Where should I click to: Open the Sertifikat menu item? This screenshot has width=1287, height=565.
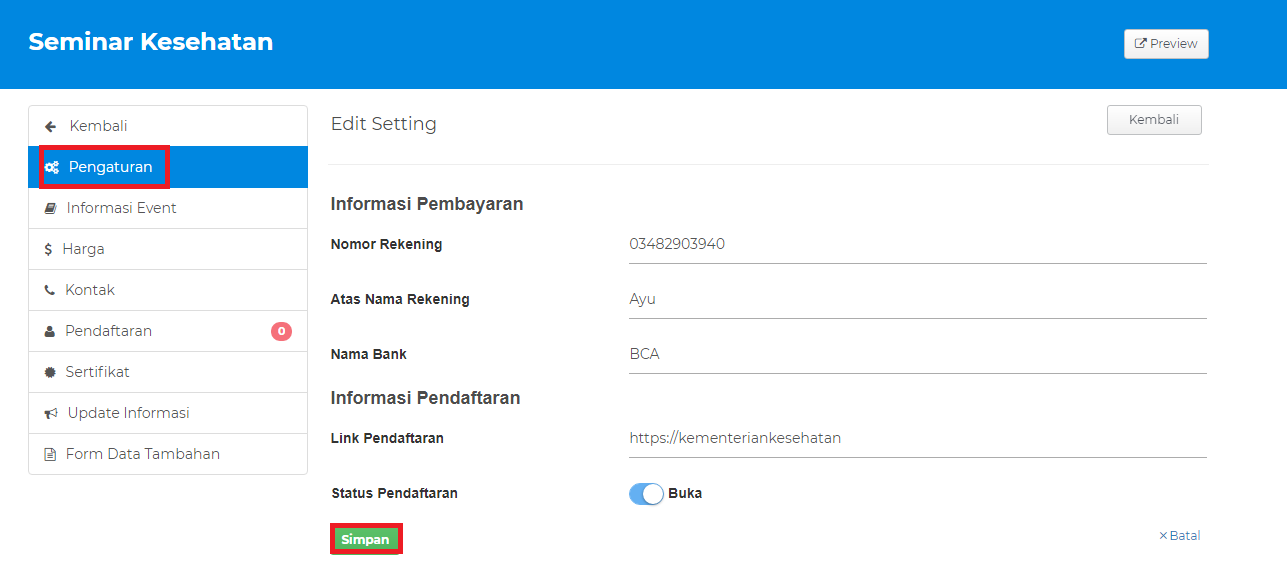98,372
